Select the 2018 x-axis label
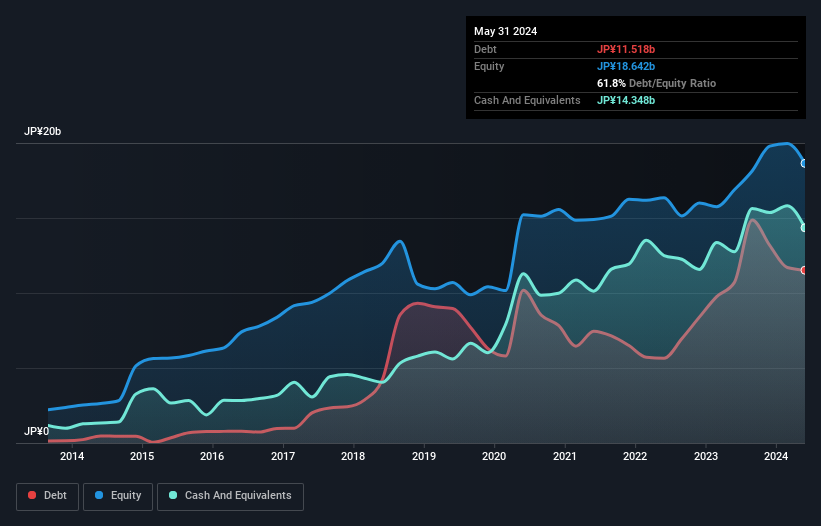 353,456
